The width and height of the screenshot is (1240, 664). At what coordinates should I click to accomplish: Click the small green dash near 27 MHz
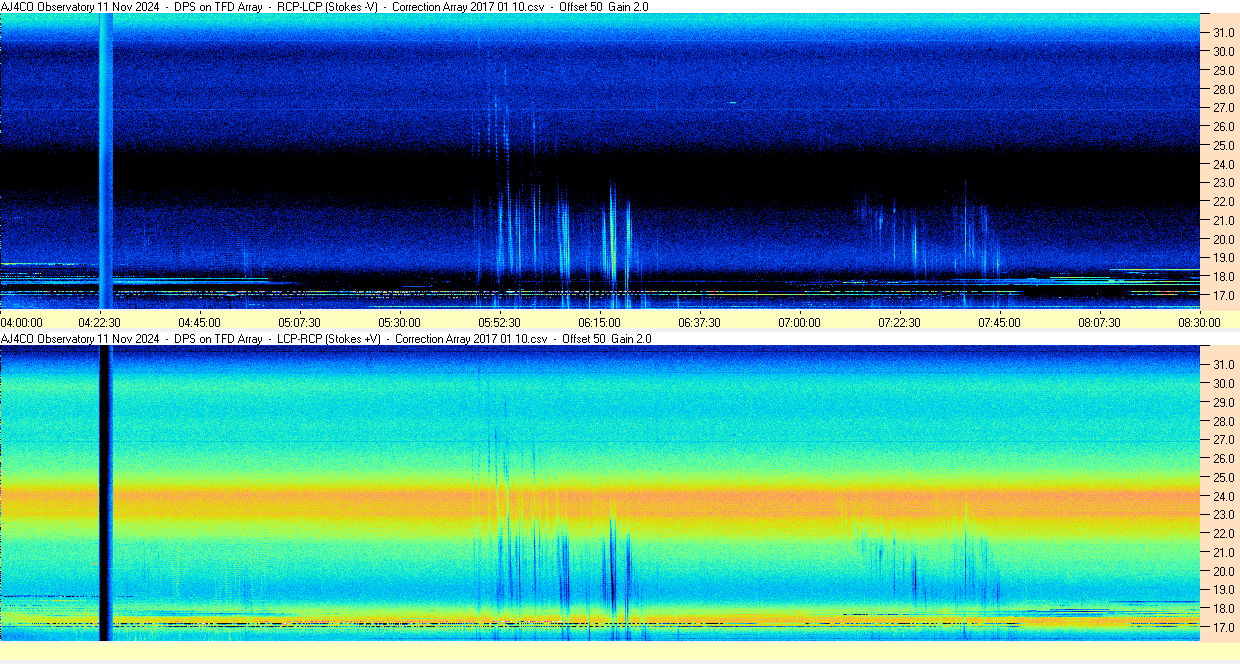pos(733,102)
